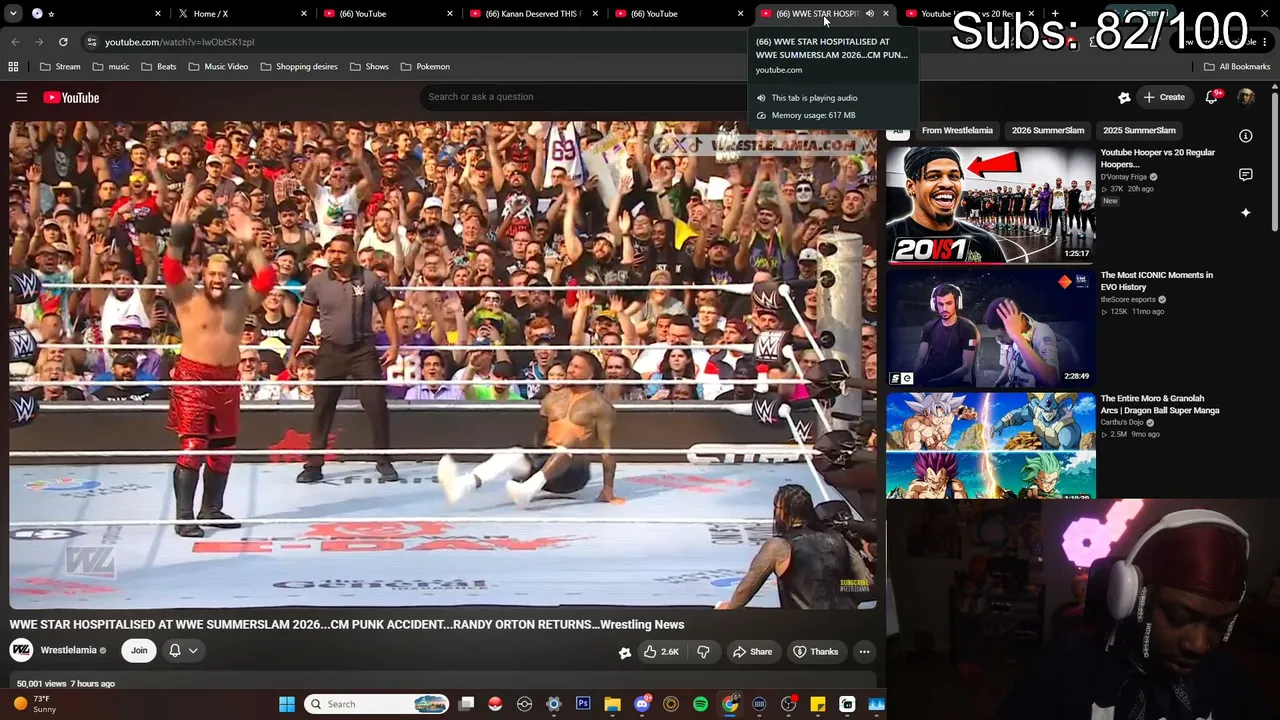1280x720 pixels.
Task: Open the Beats bookmarks folder
Action: point(159,67)
